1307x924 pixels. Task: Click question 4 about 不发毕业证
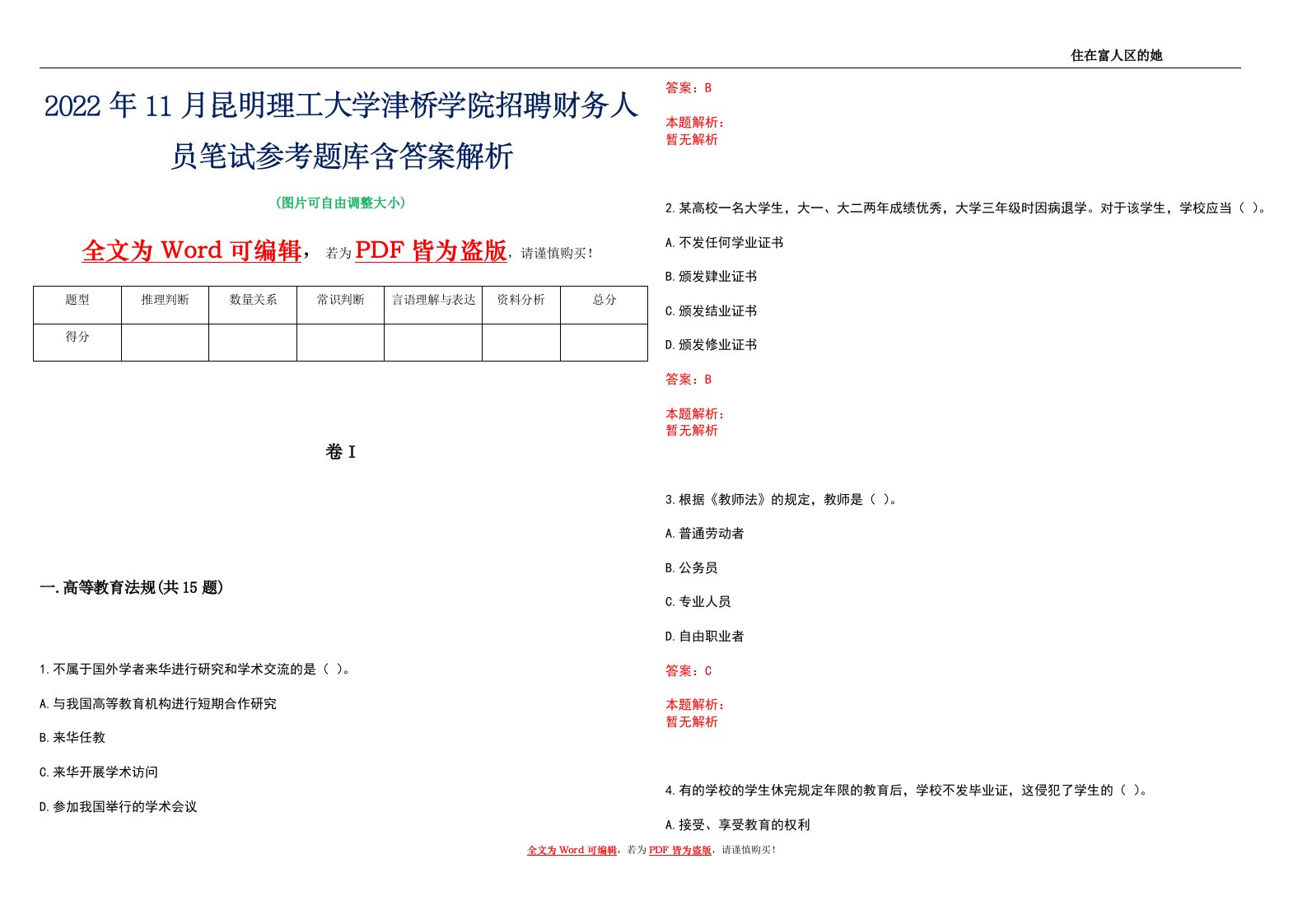[x=907, y=791]
